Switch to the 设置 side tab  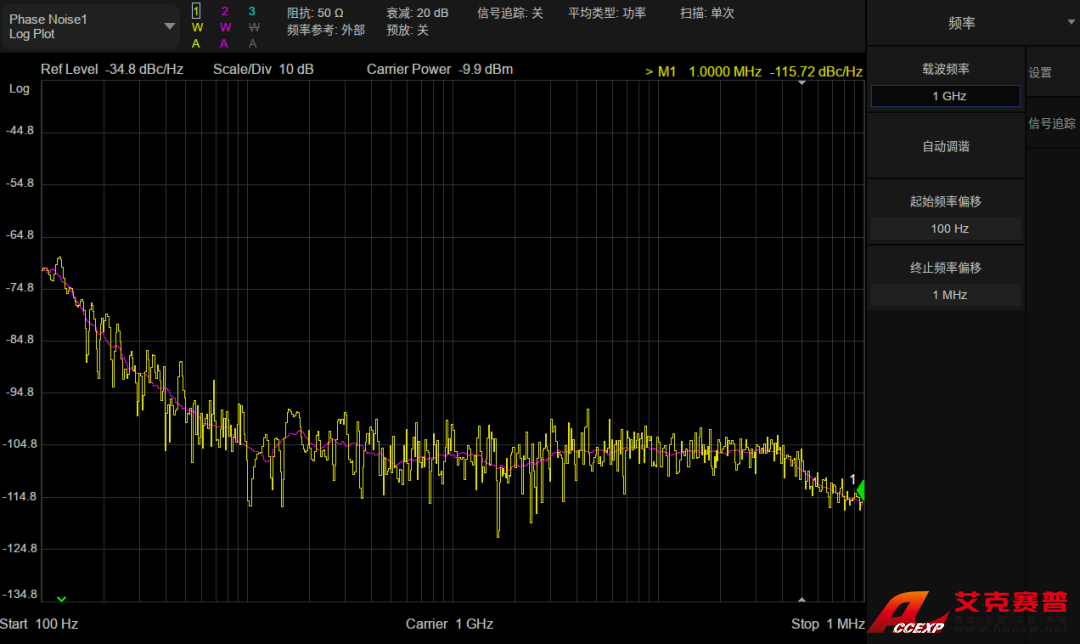click(1040, 73)
